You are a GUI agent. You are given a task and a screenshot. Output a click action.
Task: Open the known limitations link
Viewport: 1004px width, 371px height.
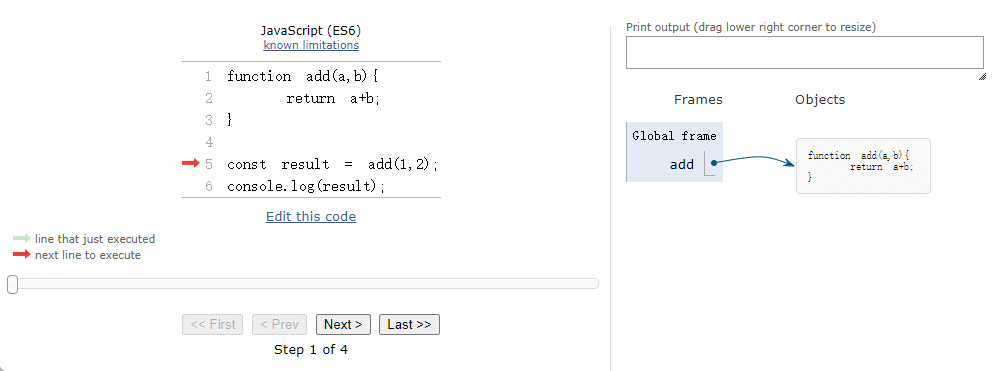[311, 45]
